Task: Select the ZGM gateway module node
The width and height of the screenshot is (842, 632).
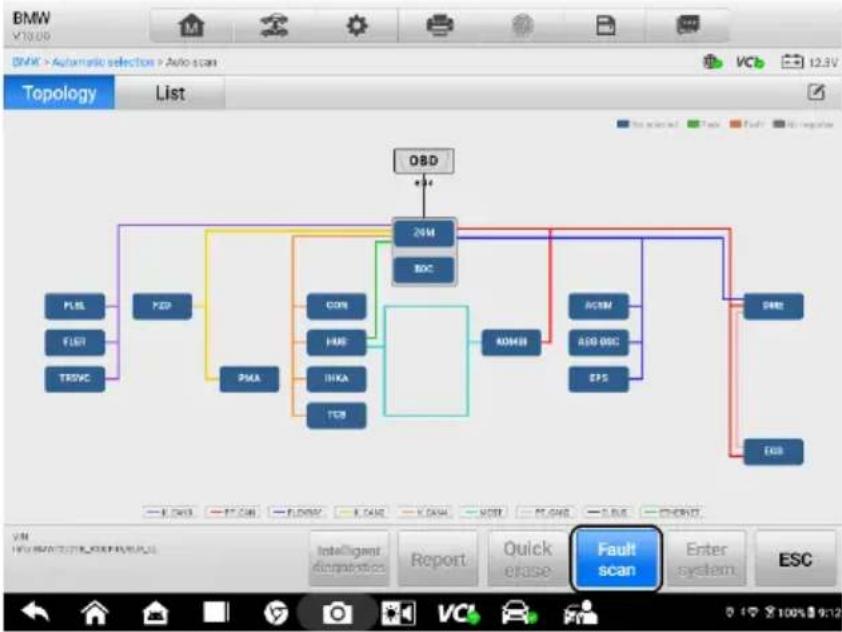Action: 424,233
